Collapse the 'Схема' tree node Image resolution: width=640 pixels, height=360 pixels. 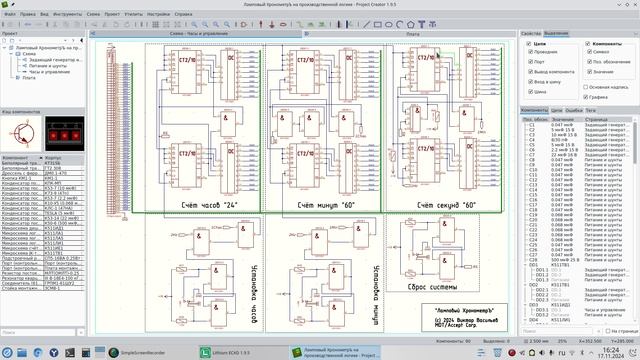11,54
